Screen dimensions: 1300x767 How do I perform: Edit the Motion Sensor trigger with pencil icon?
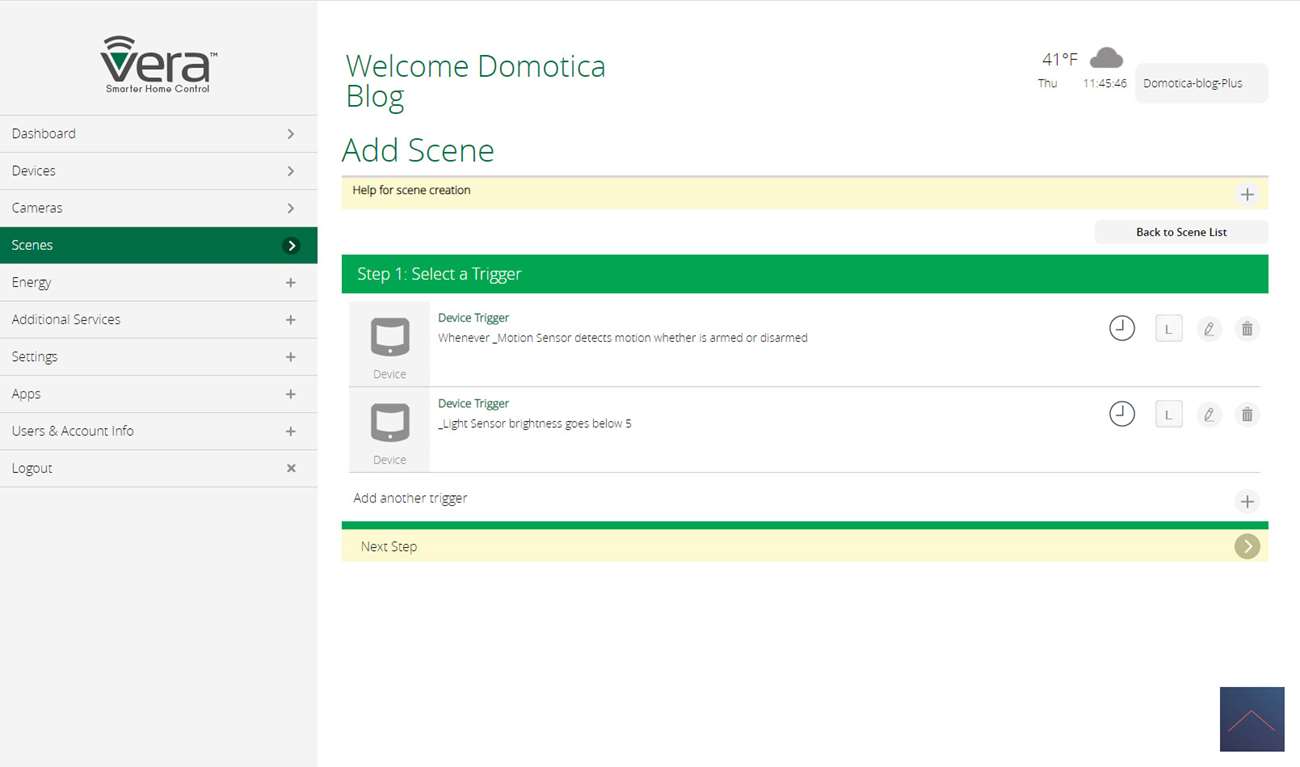(1209, 328)
